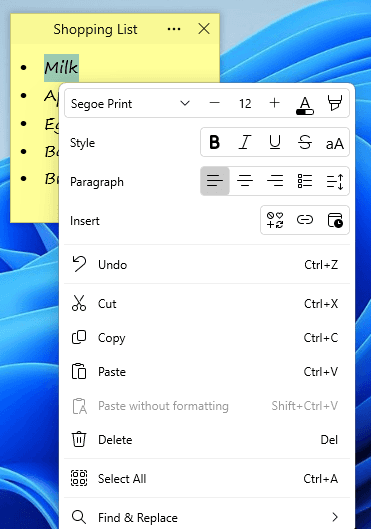The height and width of the screenshot is (529, 371).
Task: Toggle underline formatting
Action: pos(275,142)
